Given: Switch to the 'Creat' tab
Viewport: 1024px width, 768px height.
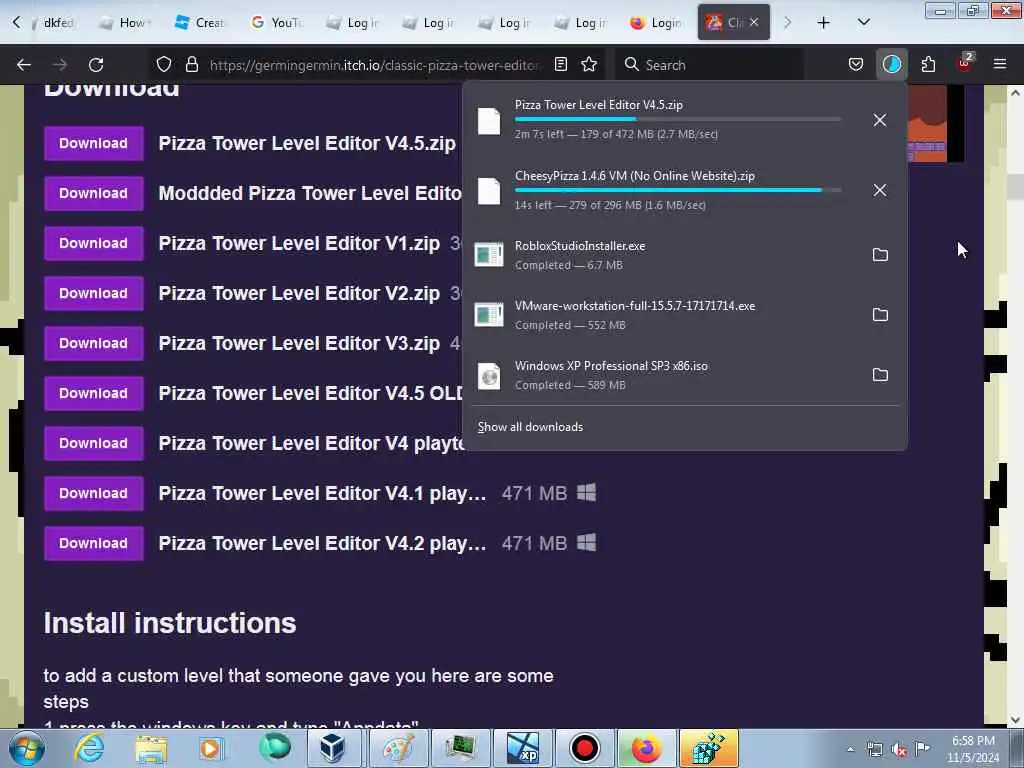Looking at the screenshot, I should click(x=200, y=22).
